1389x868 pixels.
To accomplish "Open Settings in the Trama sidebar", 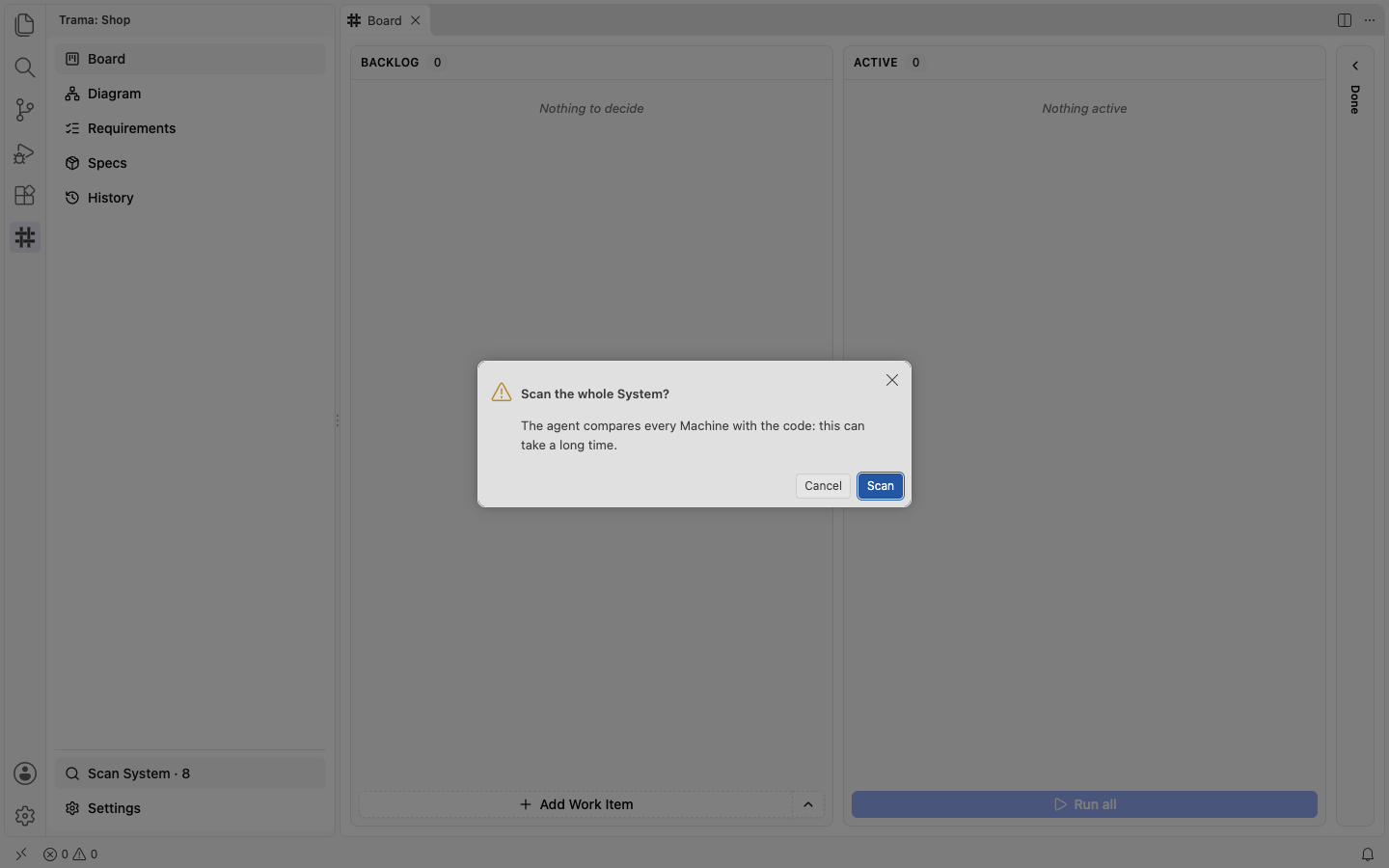I will coord(190,808).
